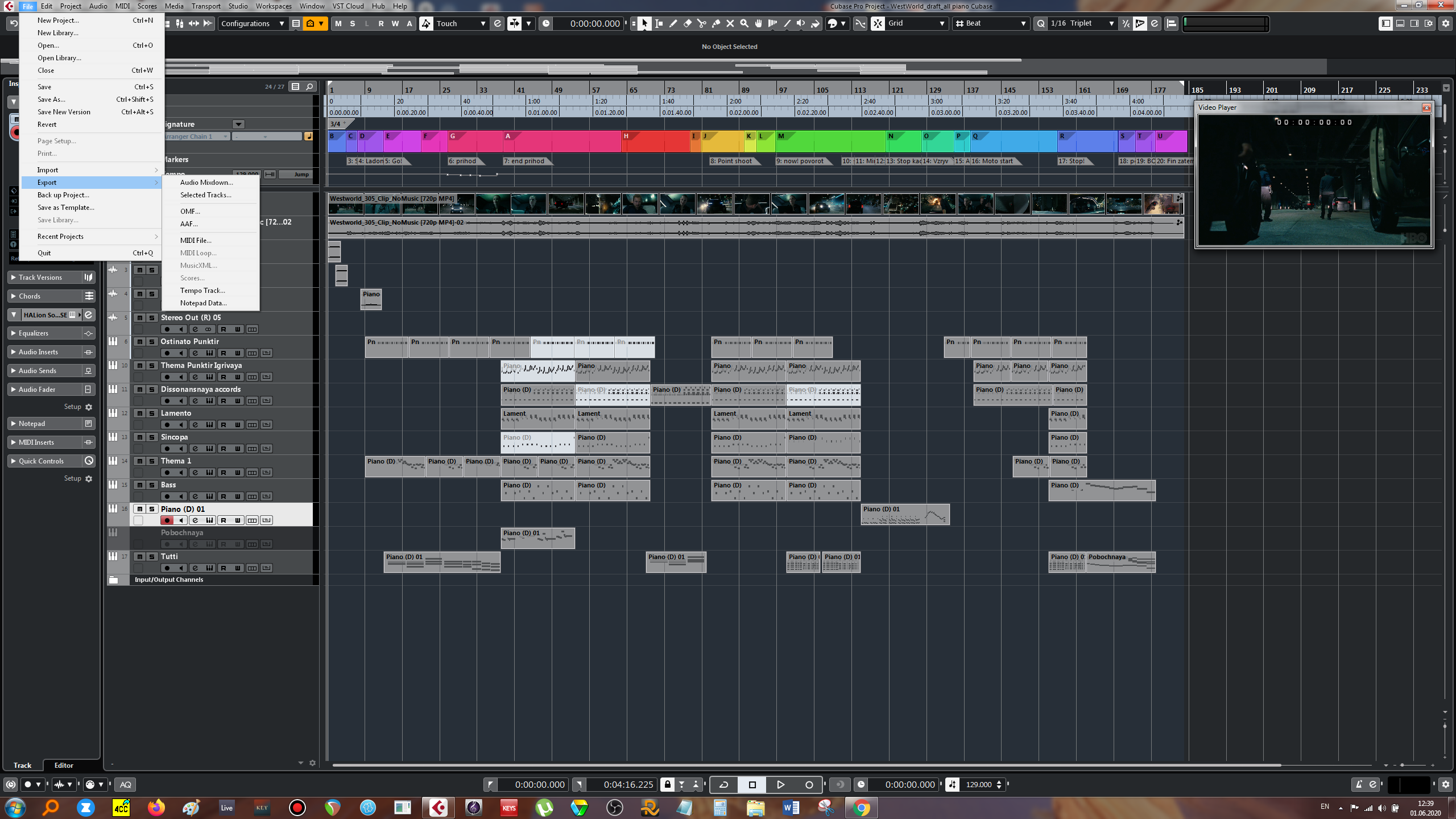Select the Scissors split tool
This screenshot has height=819, width=1456.
(701, 23)
